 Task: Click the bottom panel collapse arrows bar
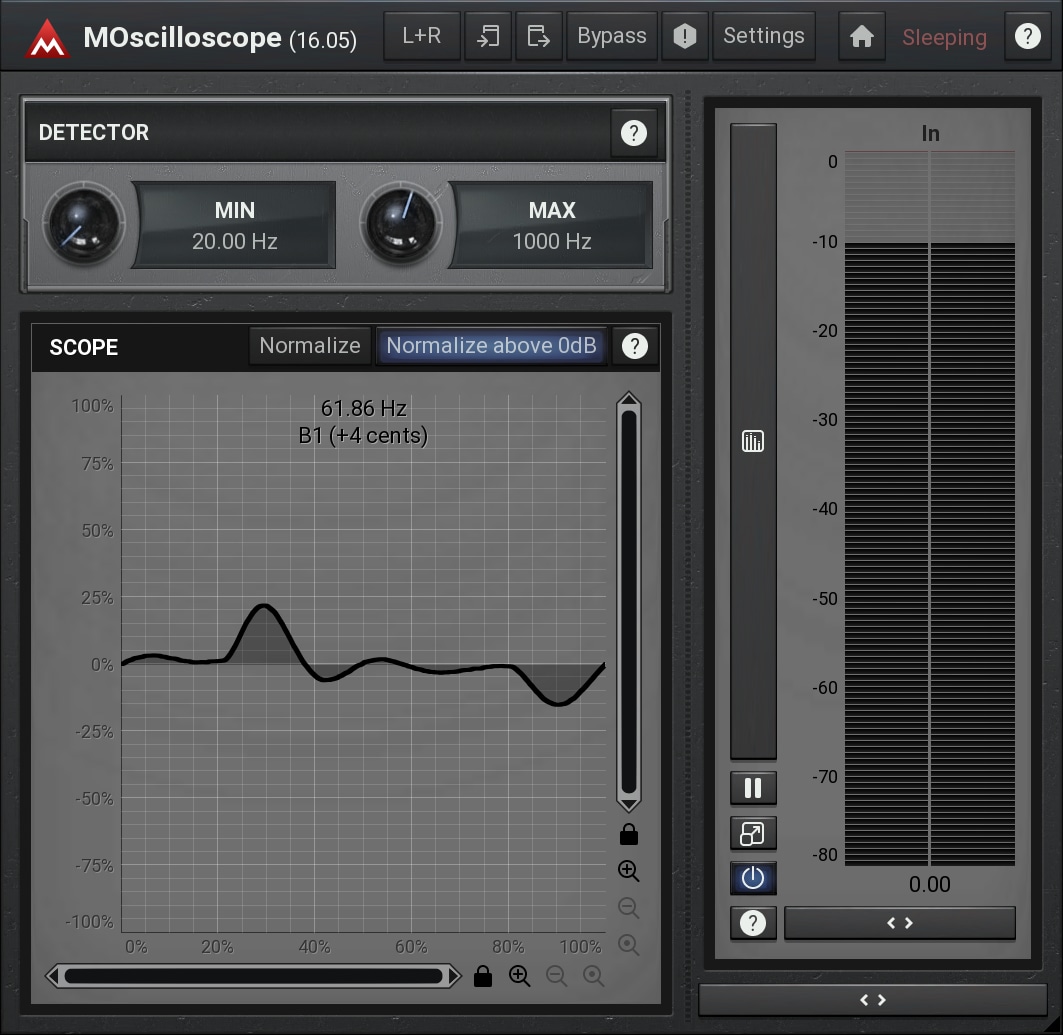tap(873, 1000)
